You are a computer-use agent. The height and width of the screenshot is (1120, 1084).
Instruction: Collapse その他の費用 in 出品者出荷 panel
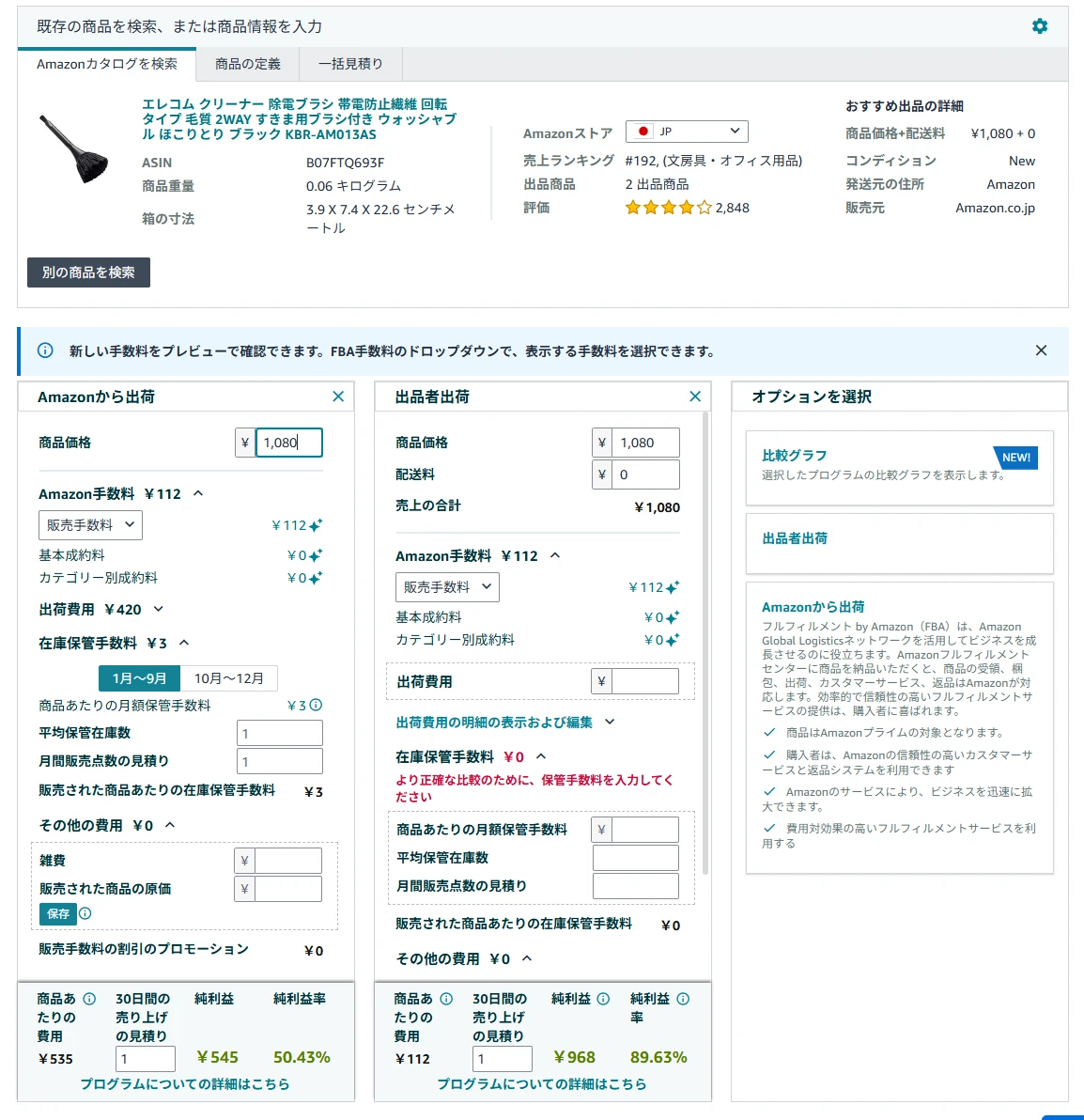pos(527,958)
